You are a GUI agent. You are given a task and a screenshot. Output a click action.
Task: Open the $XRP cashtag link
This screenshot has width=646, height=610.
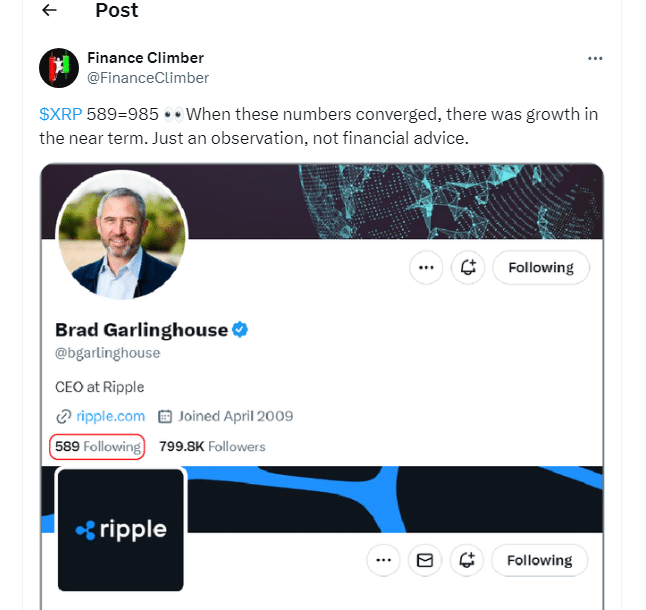point(60,114)
